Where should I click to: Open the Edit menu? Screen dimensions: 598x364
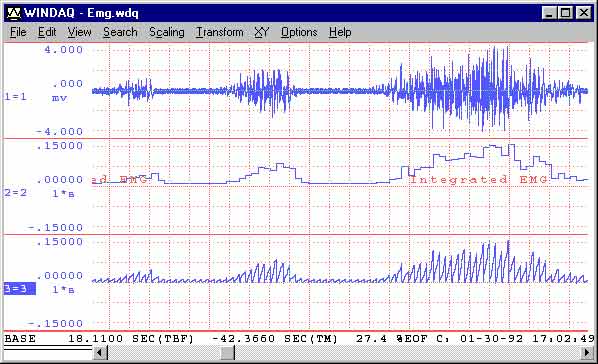[x=47, y=32]
